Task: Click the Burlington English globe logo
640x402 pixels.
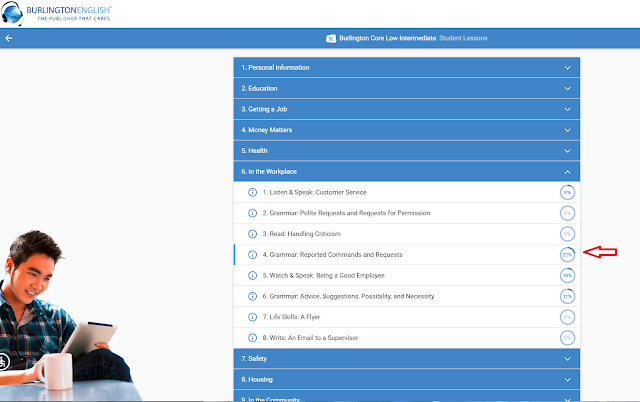Action: click(x=12, y=13)
